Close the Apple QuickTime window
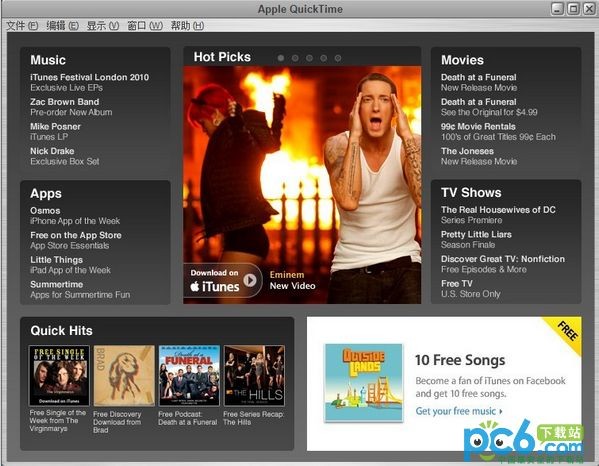Screen dimensions: 599x466 tap(589, 9)
